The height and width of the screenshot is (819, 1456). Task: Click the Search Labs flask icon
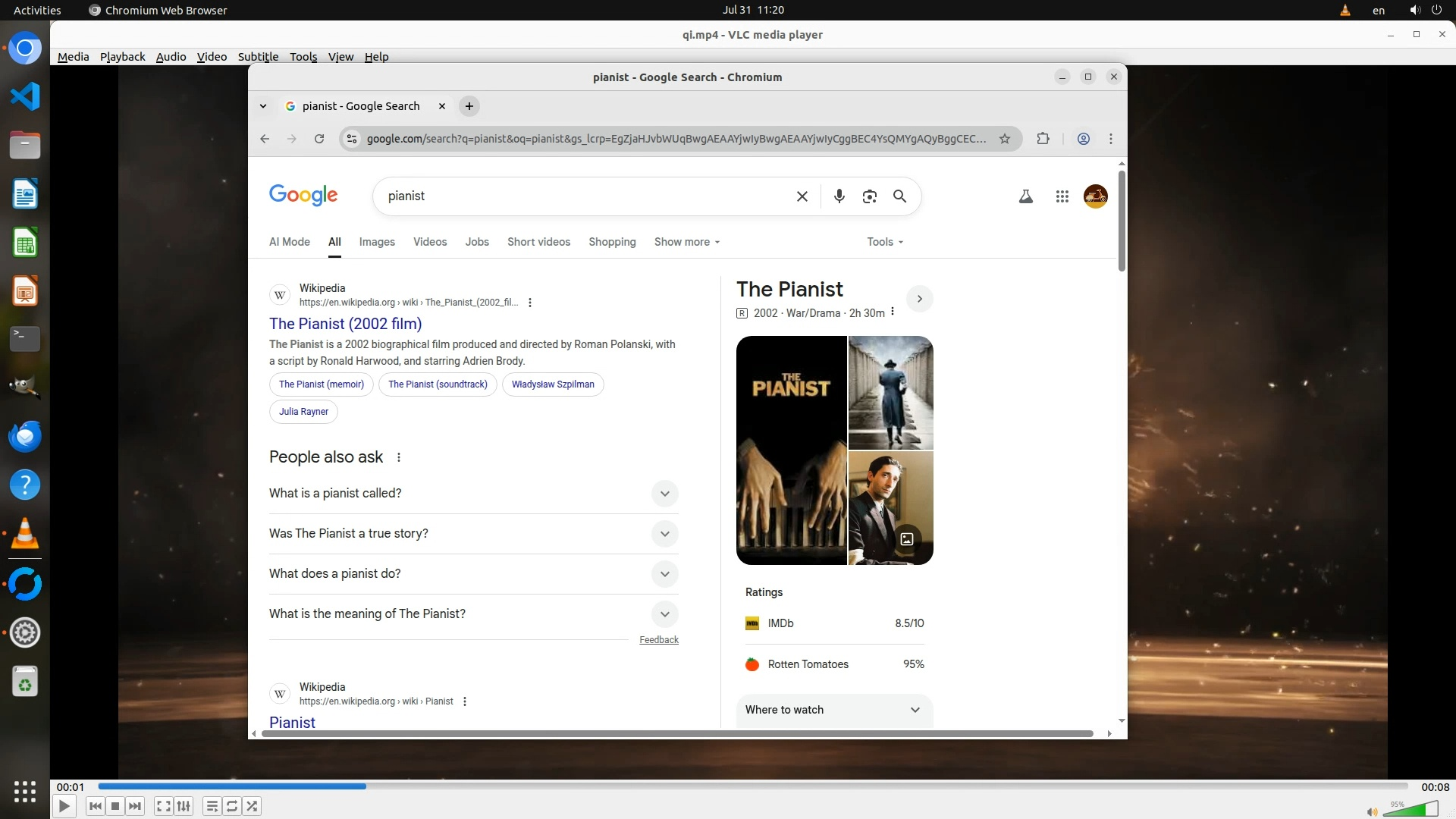(x=1025, y=196)
